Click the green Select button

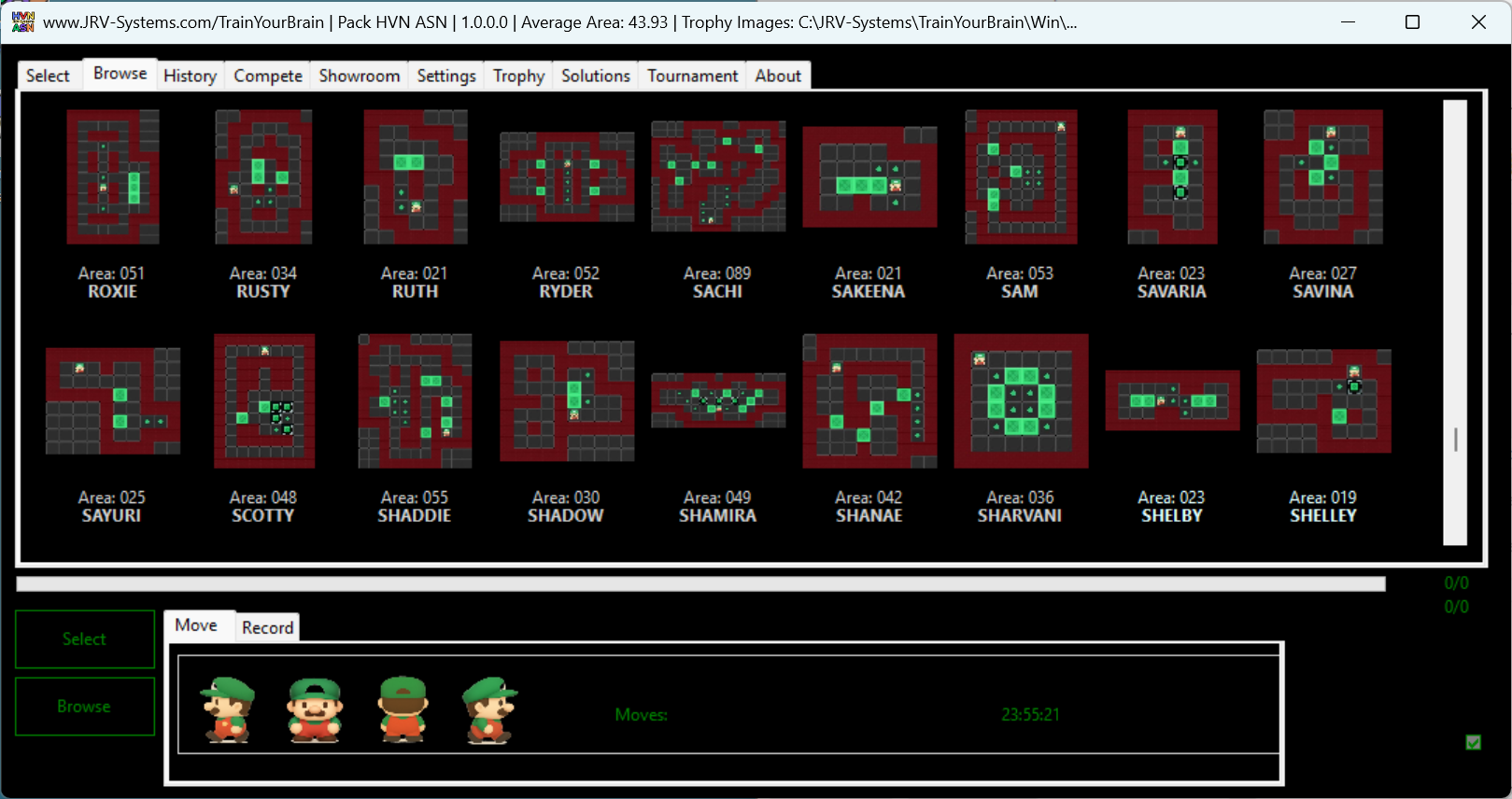[x=85, y=639]
